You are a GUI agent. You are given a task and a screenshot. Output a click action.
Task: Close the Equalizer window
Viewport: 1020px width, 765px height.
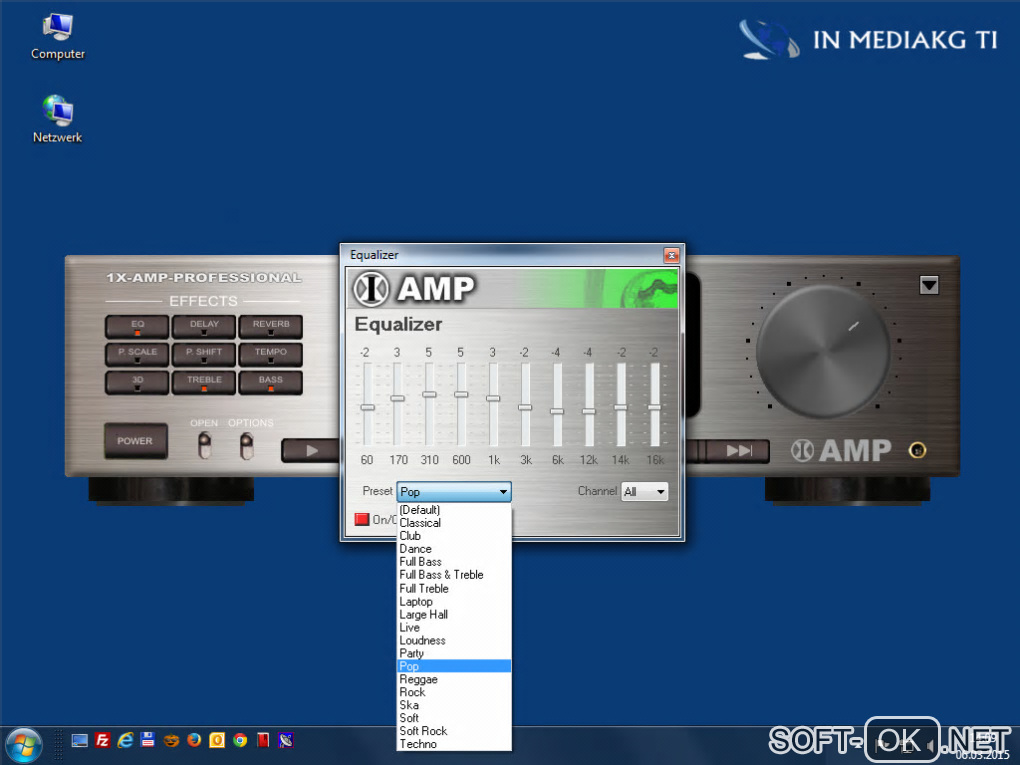coord(671,255)
